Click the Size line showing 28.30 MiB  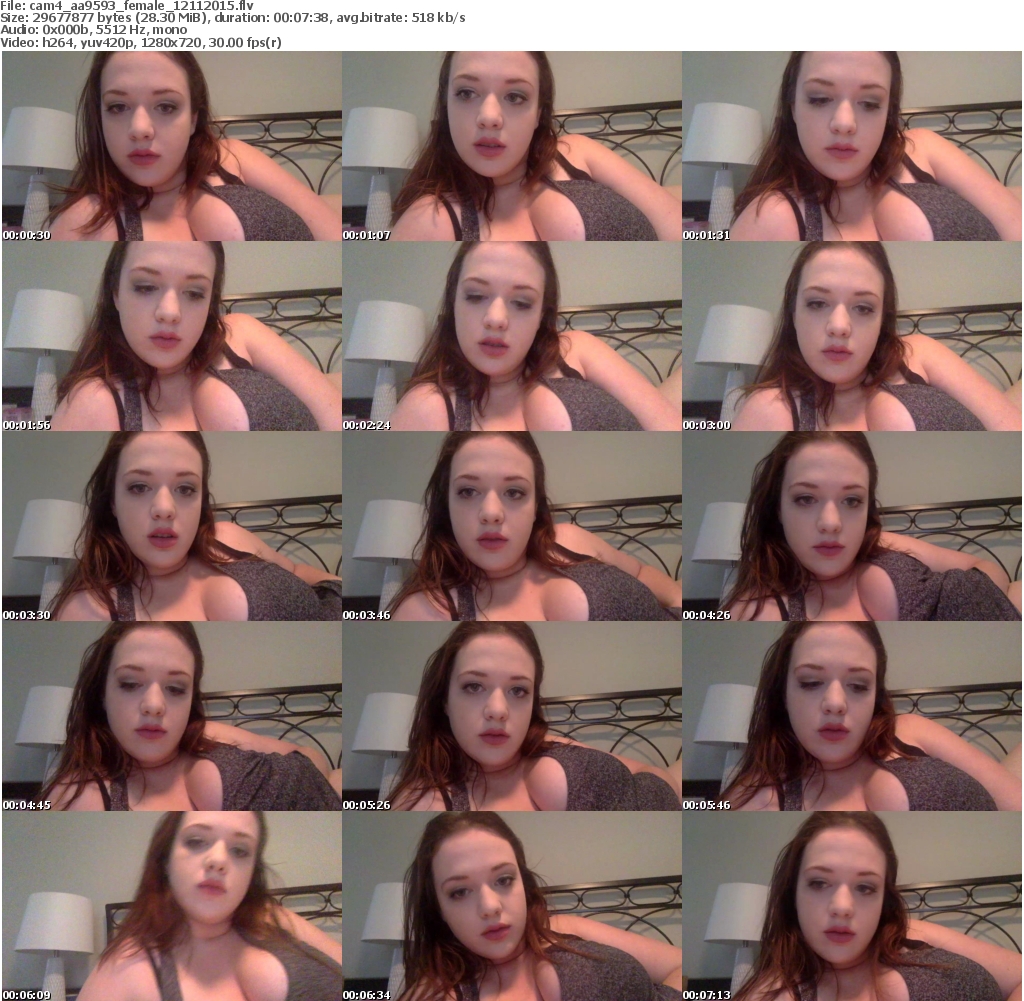pyautogui.click(x=232, y=18)
